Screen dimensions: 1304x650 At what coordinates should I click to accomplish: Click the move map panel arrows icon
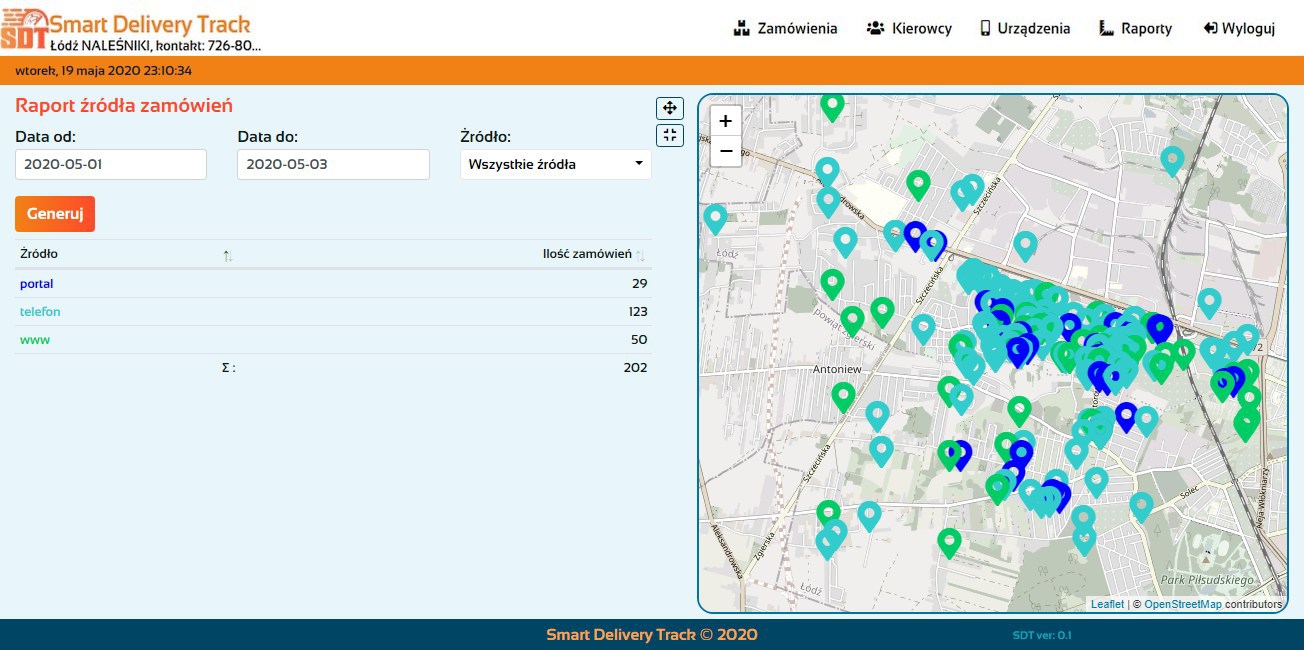(x=669, y=108)
